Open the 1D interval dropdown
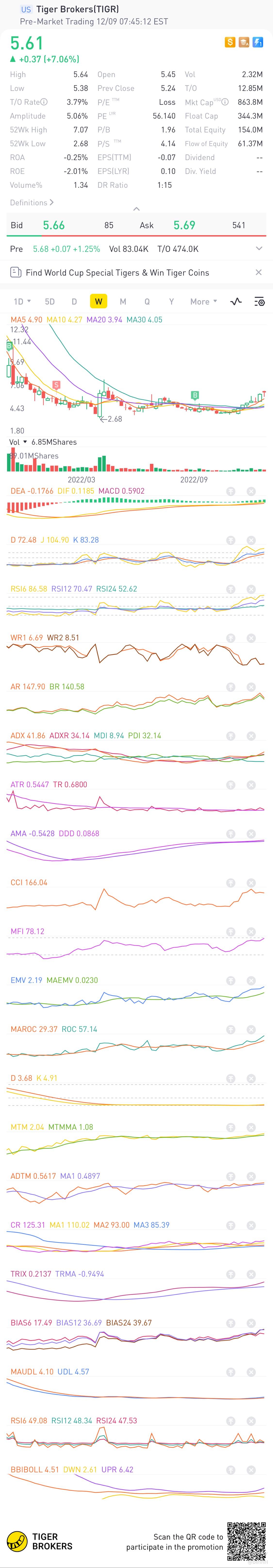Screen dimensions: 273x1568 pyautogui.click(x=22, y=301)
